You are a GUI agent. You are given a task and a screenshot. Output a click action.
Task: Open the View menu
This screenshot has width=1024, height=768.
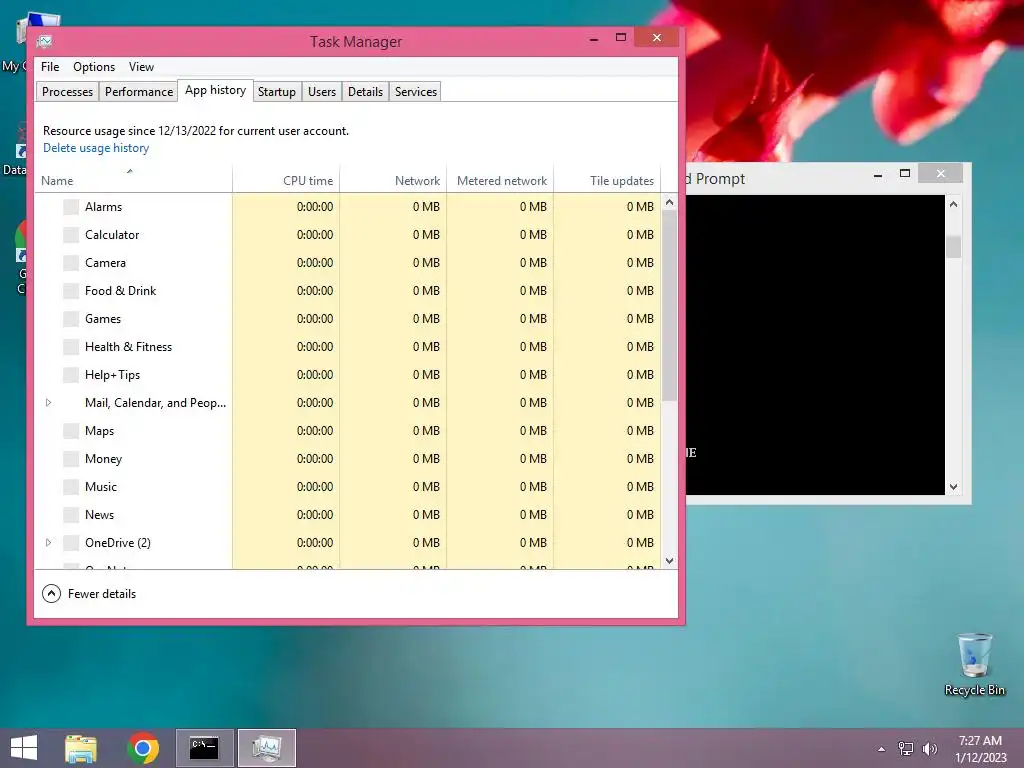141,67
